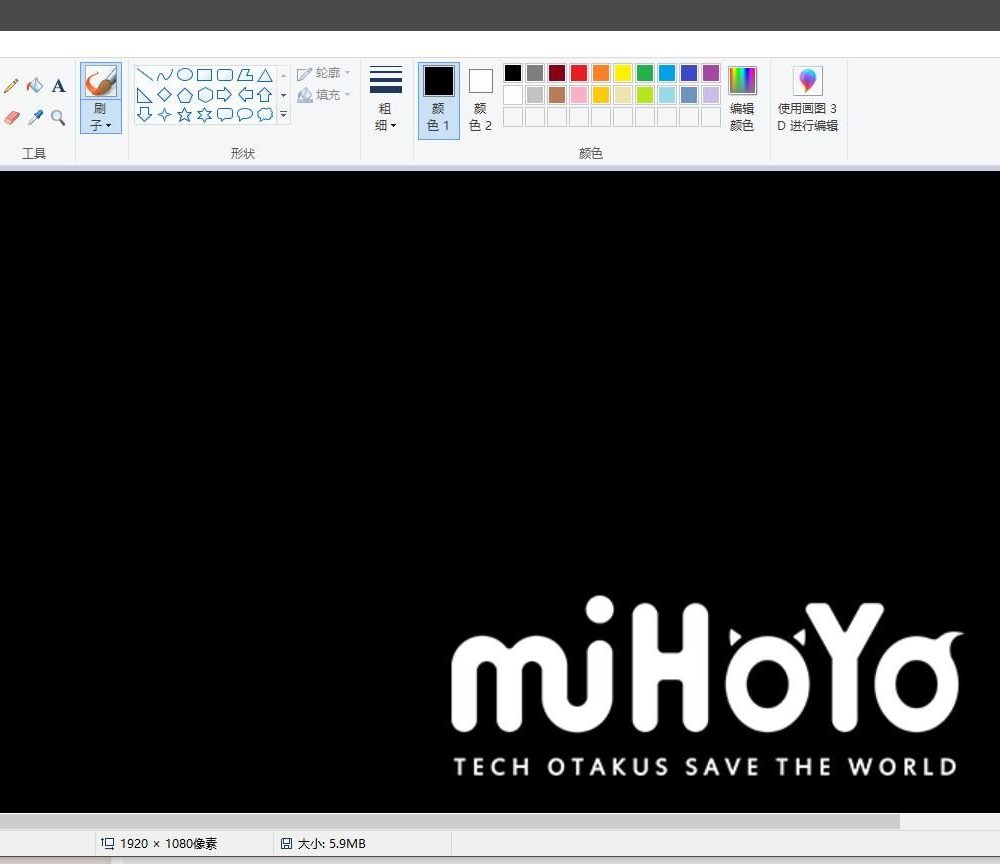Open the 粗细 line size dropdown
1000x864 pixels.
pos(386,100)
